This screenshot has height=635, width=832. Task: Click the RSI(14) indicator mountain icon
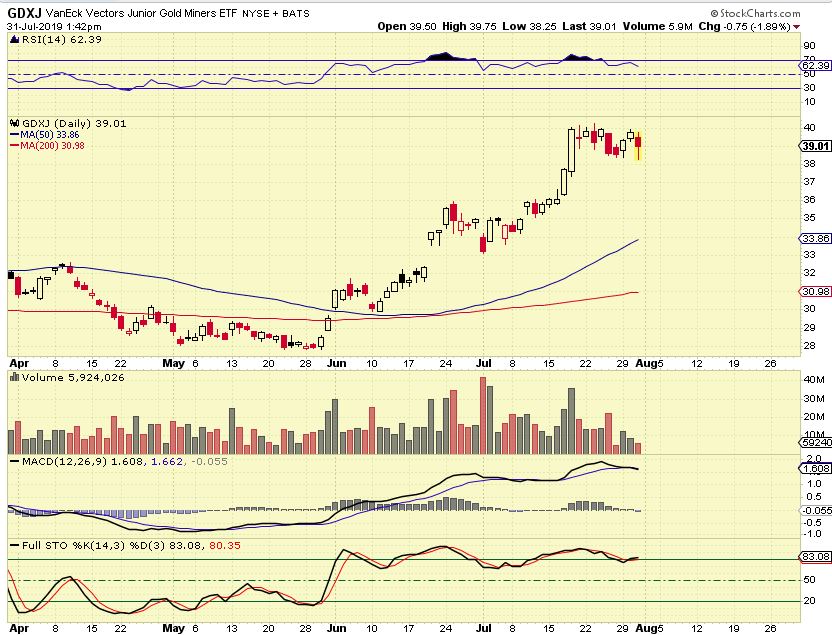[15, 39]
